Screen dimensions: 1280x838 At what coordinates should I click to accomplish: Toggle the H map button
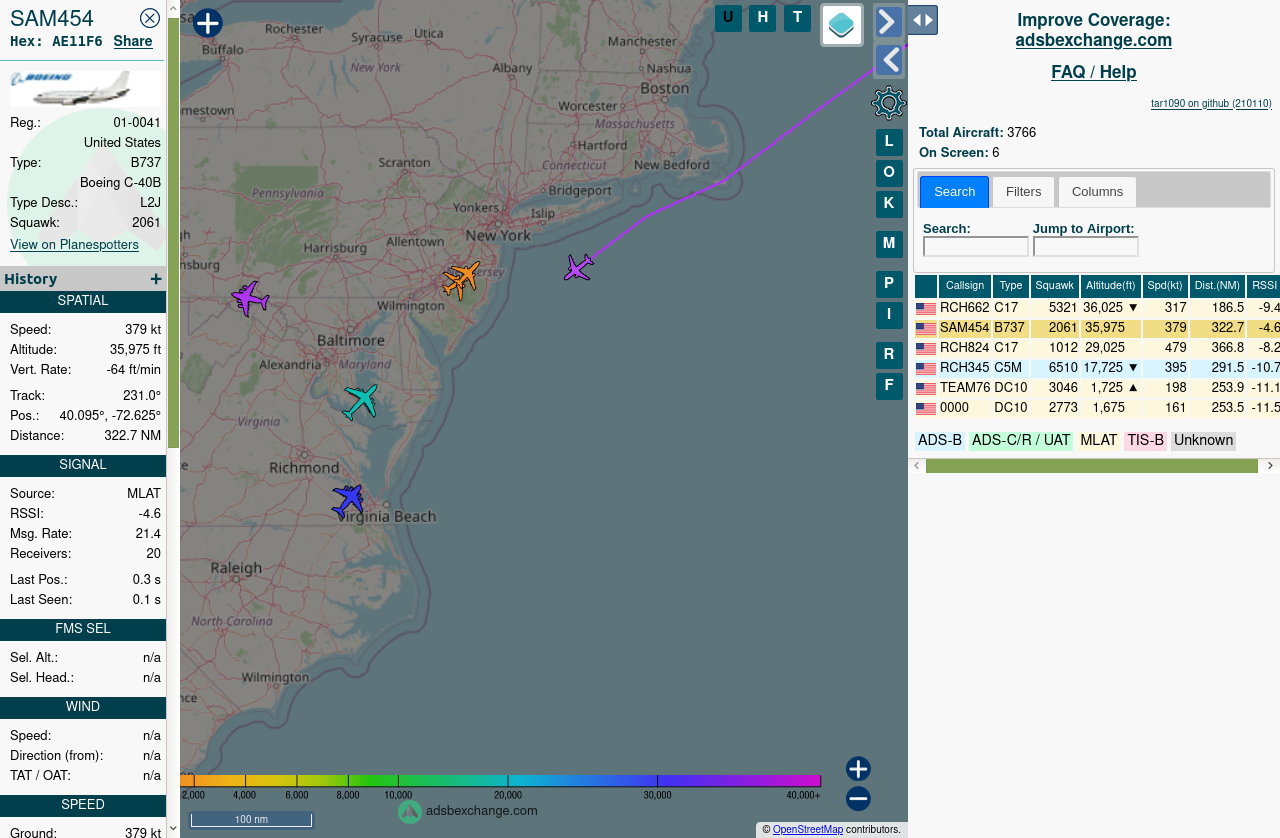(x=763, y=18)
